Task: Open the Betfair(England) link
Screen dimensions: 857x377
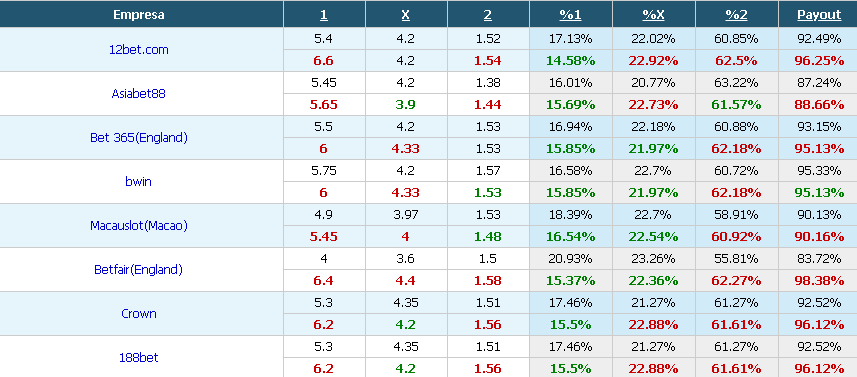Action: pos(138,269)
